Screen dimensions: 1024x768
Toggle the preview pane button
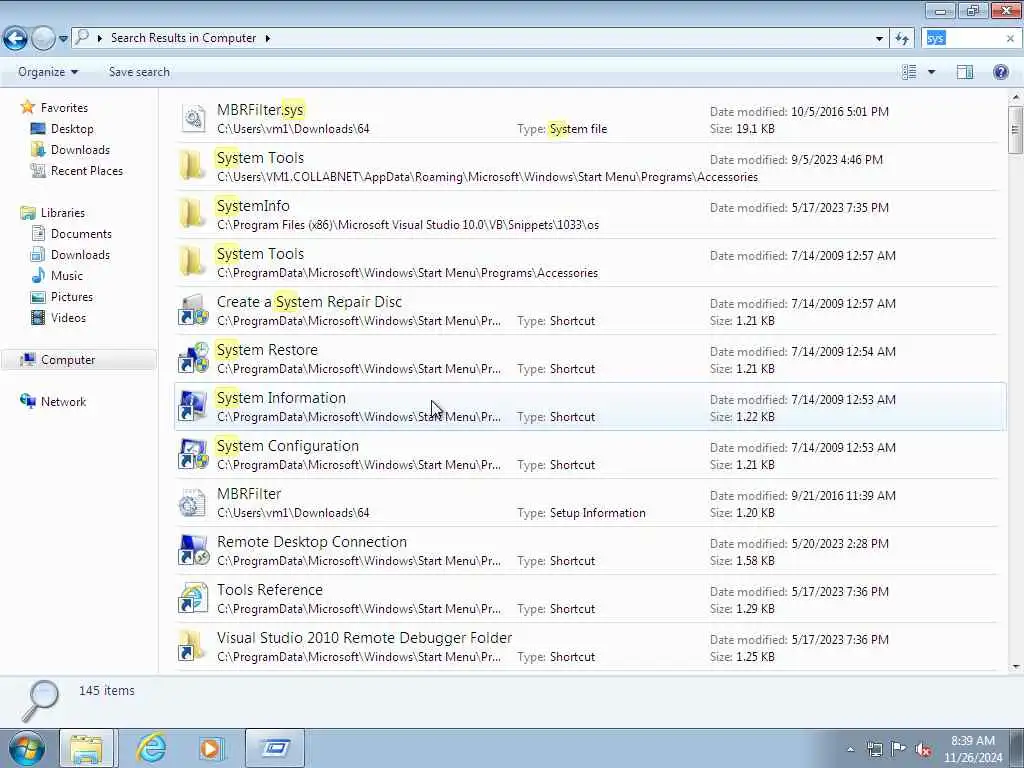965,72
